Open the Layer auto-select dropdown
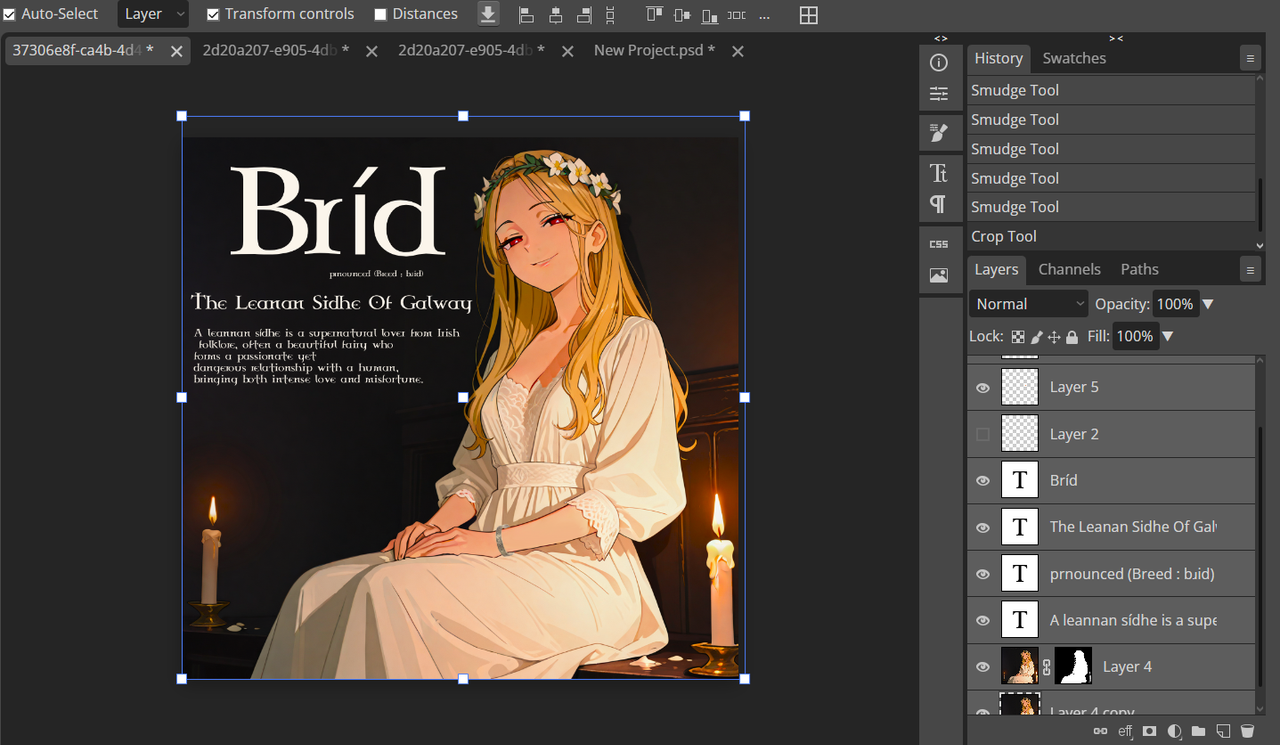The width and height of the screenshot is (1280, 745). click(153, 14)
